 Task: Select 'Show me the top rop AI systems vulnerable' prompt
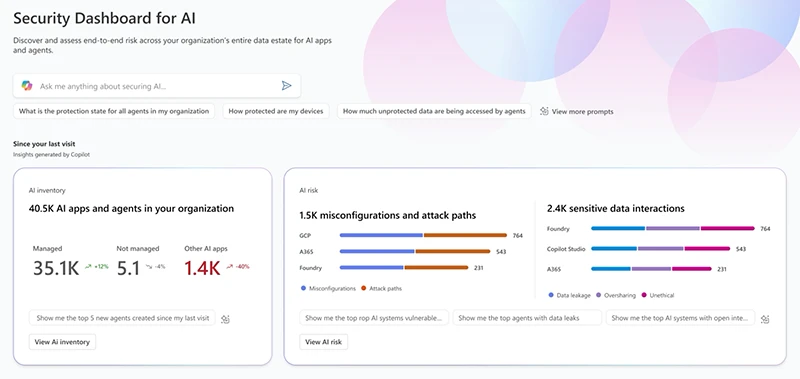374,318
